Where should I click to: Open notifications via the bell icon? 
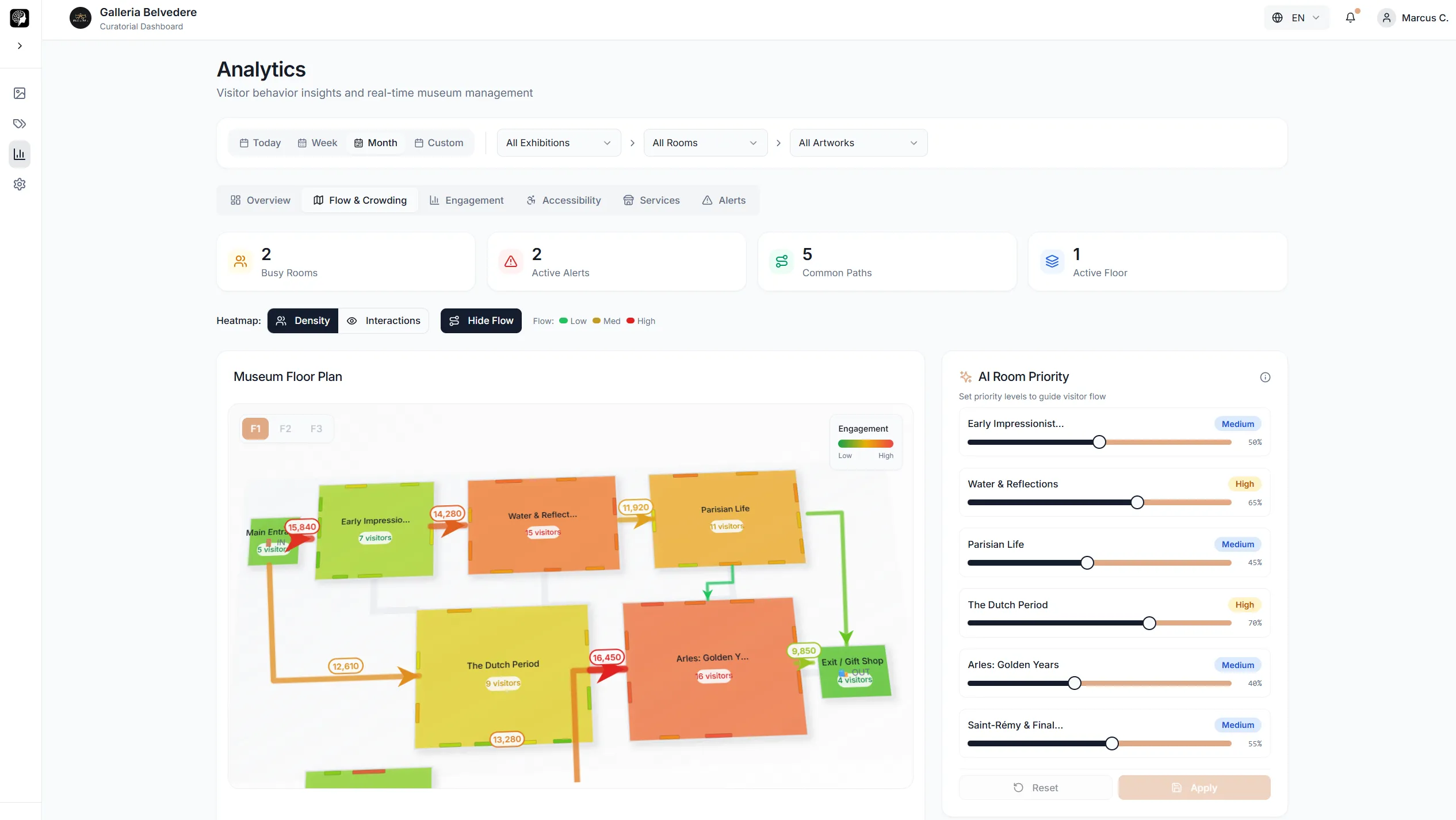1351,17
